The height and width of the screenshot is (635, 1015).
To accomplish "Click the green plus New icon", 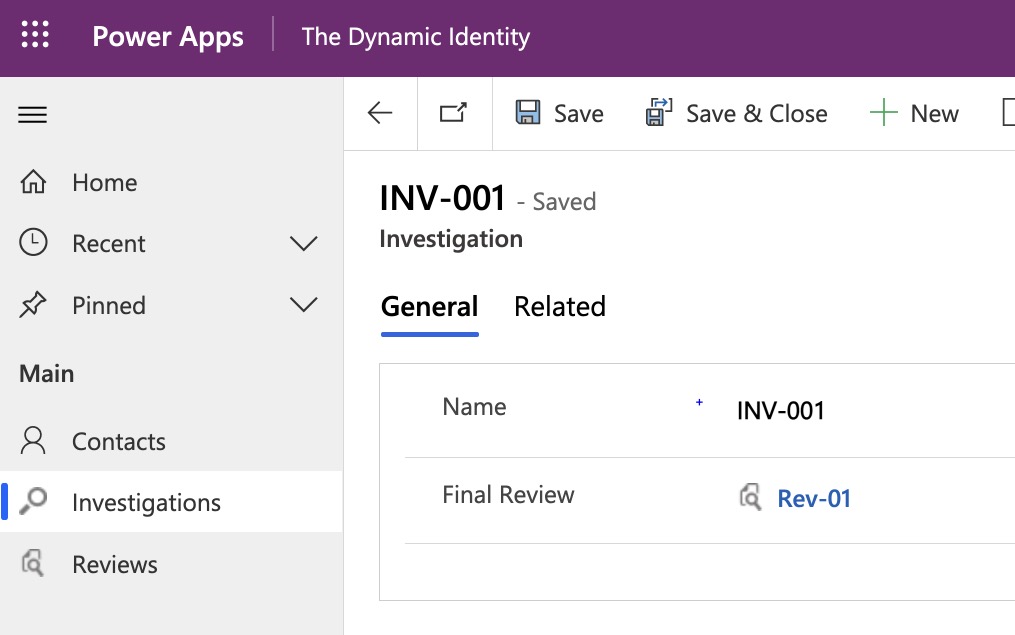I will click(884, 113).
